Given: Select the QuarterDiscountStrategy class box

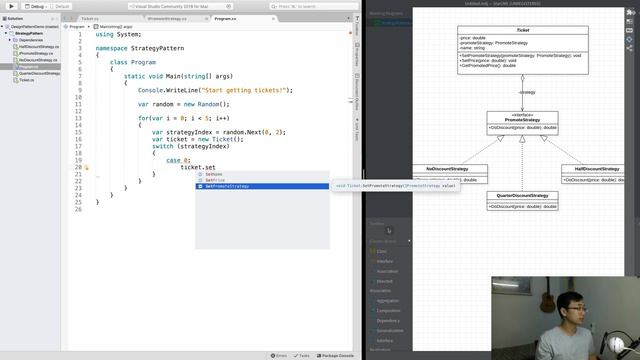Looking at the screenshot, I should pyautogui.click(x=522, y=201).
